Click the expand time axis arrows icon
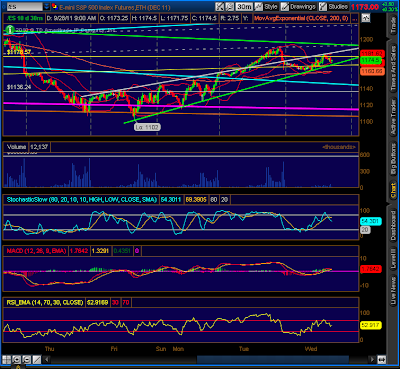The width and height of the screenshot is (400, 369). tap(381, 360)
